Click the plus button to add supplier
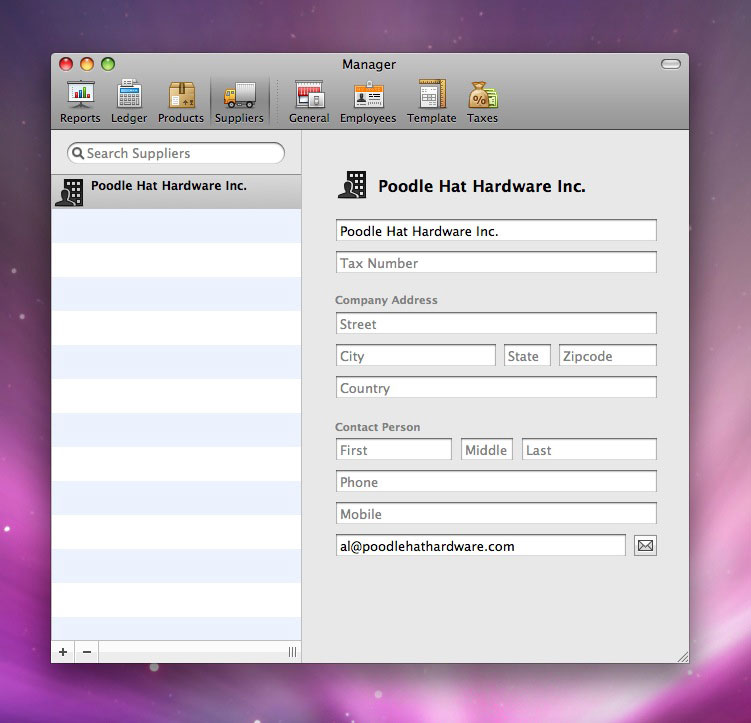Screen dimensions: 751x723 pos(63,652)
